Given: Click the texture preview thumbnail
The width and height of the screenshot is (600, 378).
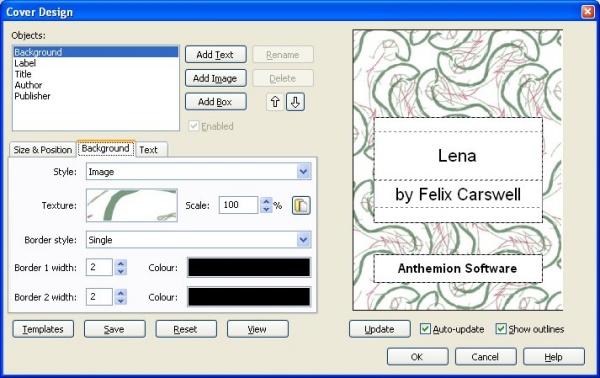Looking at the screenshot, I should 132,205.
